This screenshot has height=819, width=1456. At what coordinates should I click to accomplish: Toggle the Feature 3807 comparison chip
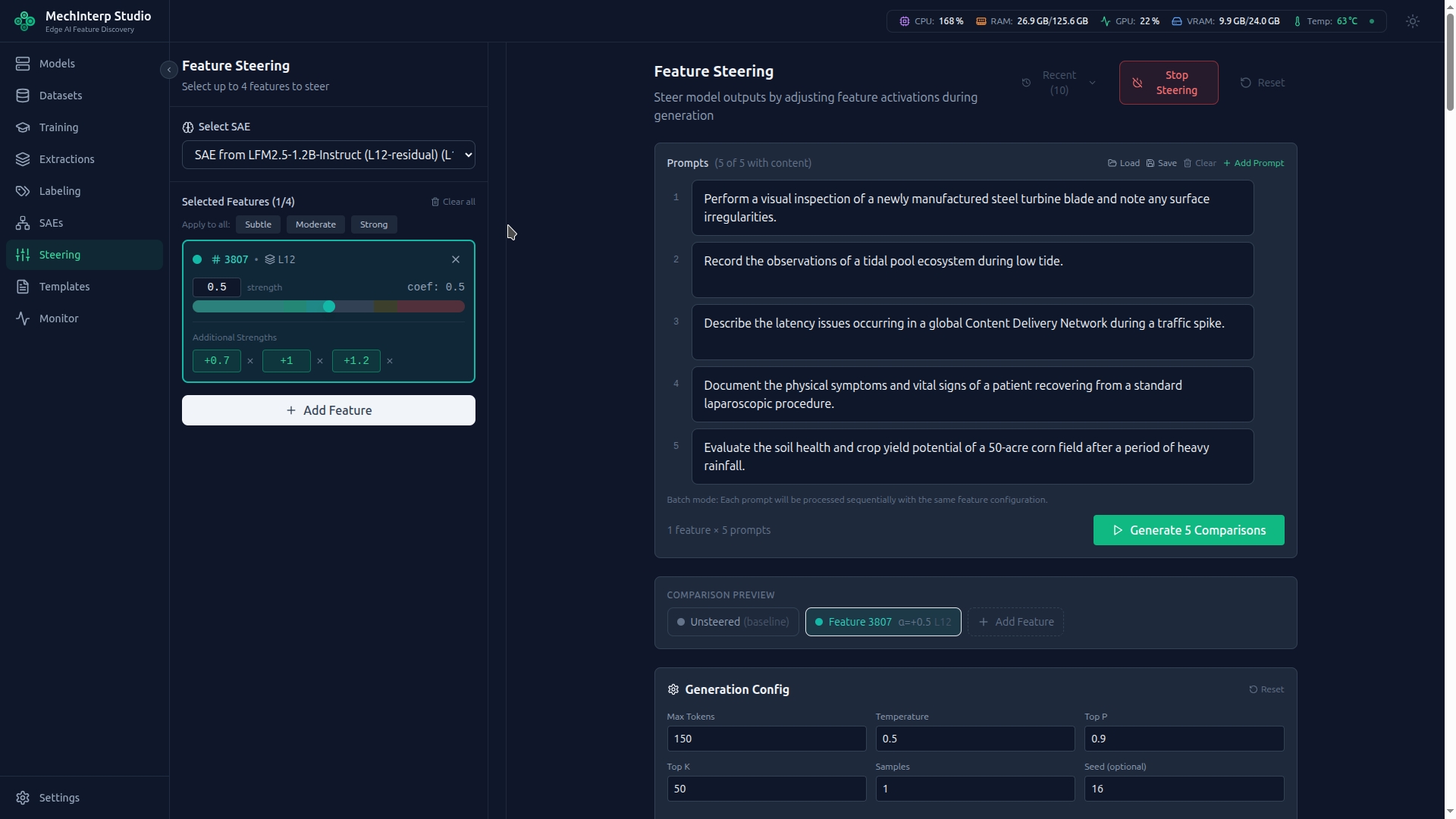click(883, 622)
